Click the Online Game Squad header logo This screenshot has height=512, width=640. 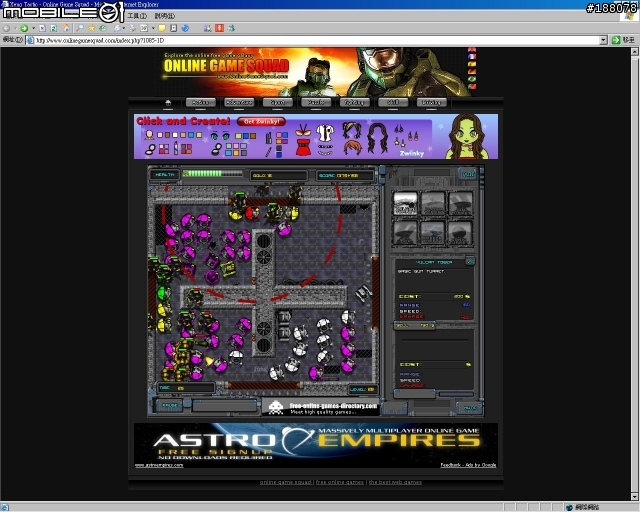pyautogui.click(x=226, y=66)
